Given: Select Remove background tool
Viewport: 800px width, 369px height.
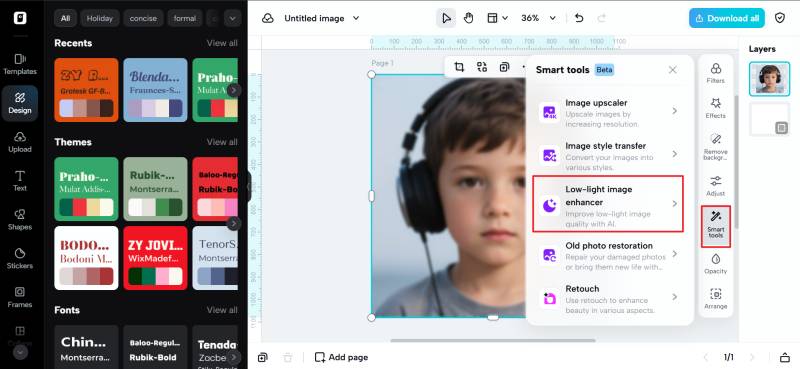Looking at the screenshot, I should [715, 147].
